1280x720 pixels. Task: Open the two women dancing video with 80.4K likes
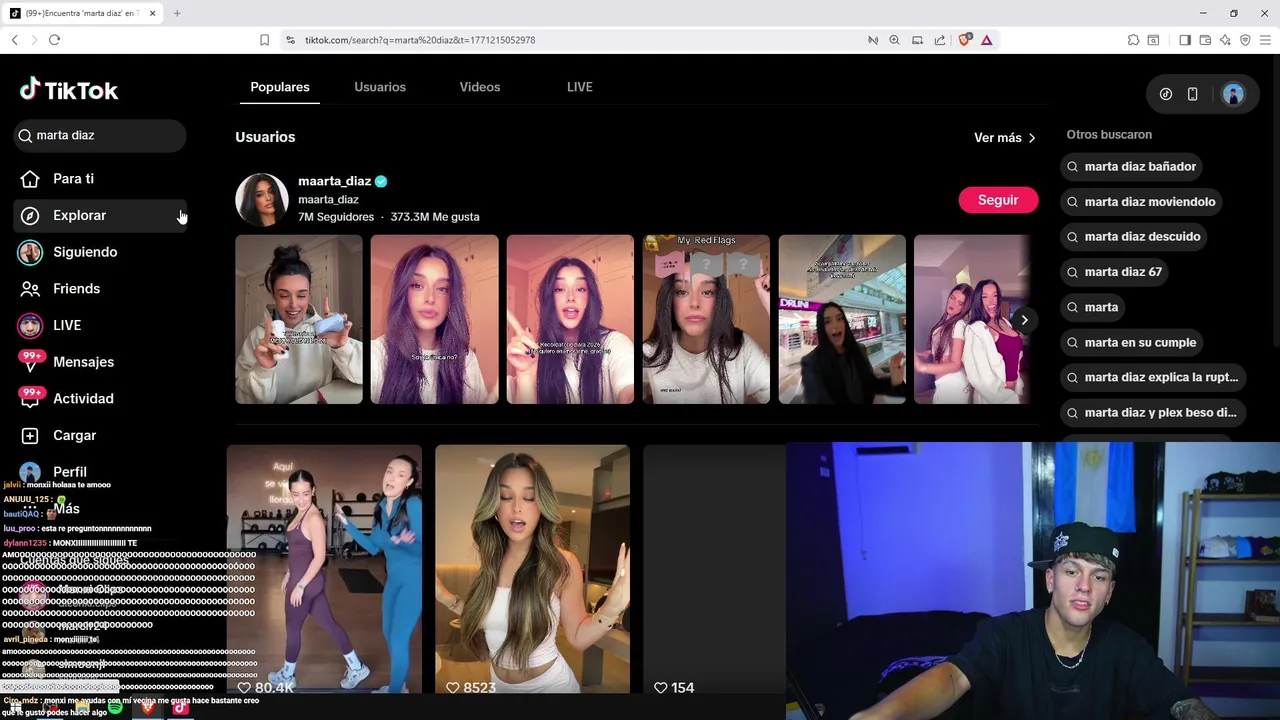[x=324, y=570]
